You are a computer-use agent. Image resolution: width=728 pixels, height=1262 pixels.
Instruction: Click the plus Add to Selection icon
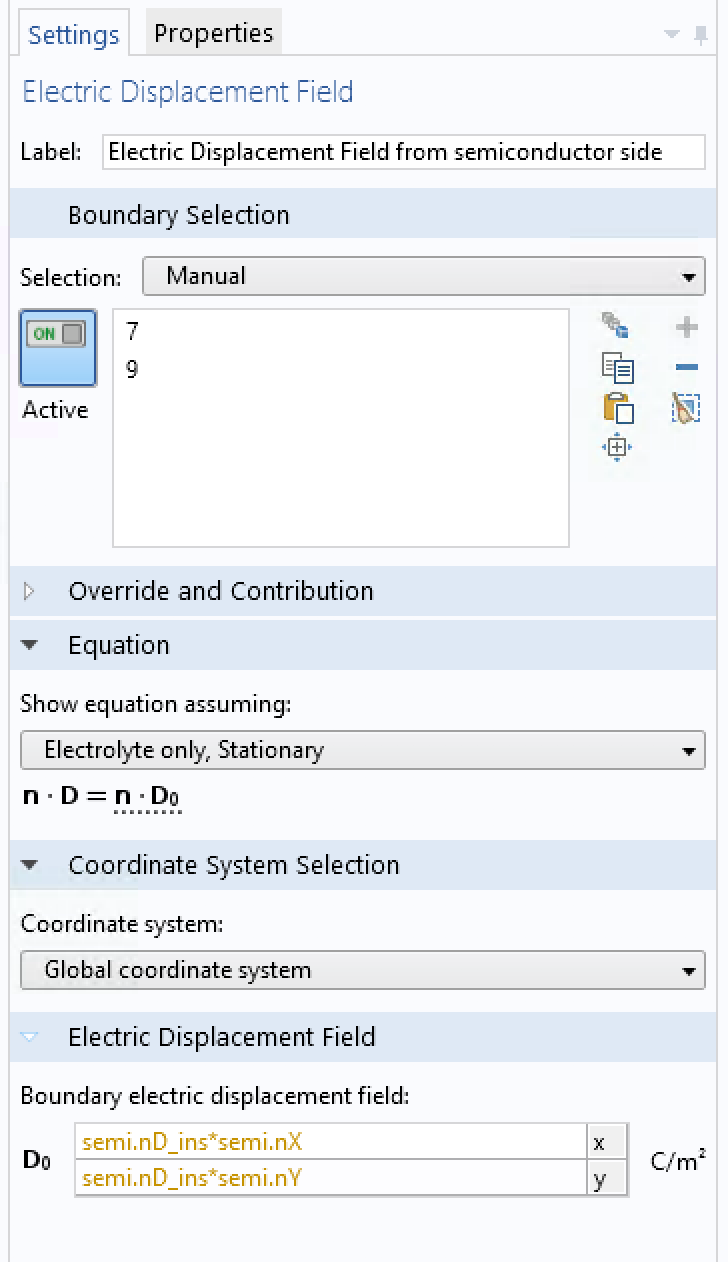pos(687,327)
